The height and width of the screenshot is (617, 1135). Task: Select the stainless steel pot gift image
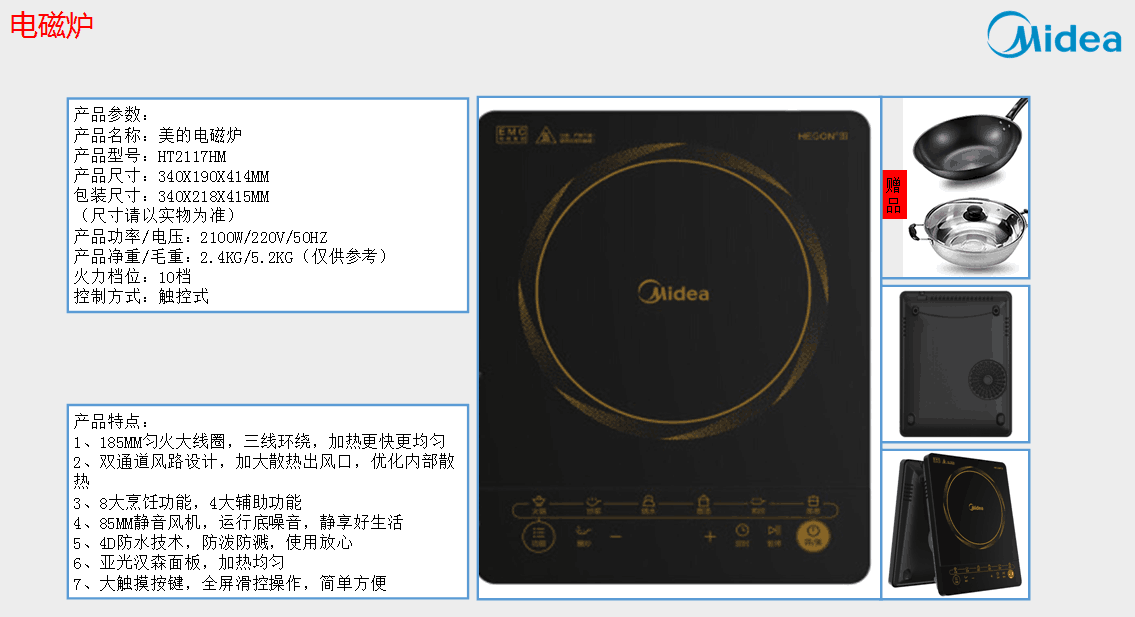click(x=967, y=233)
